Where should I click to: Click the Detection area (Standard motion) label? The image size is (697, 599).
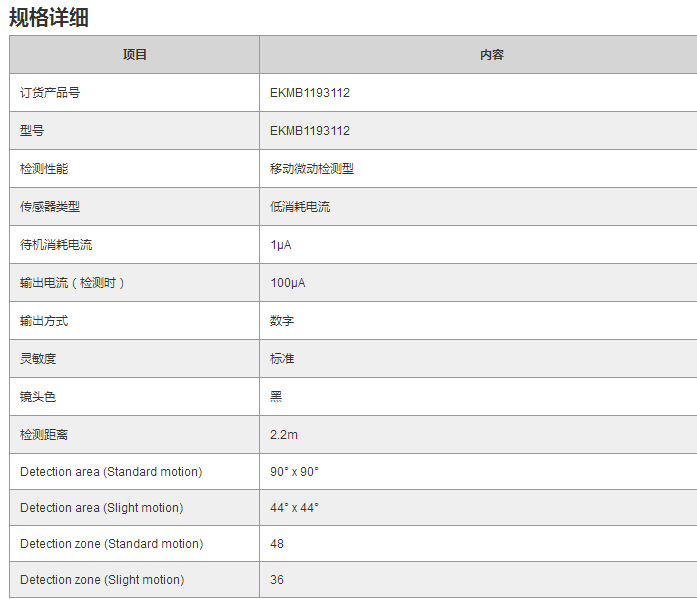click(111, 471)
